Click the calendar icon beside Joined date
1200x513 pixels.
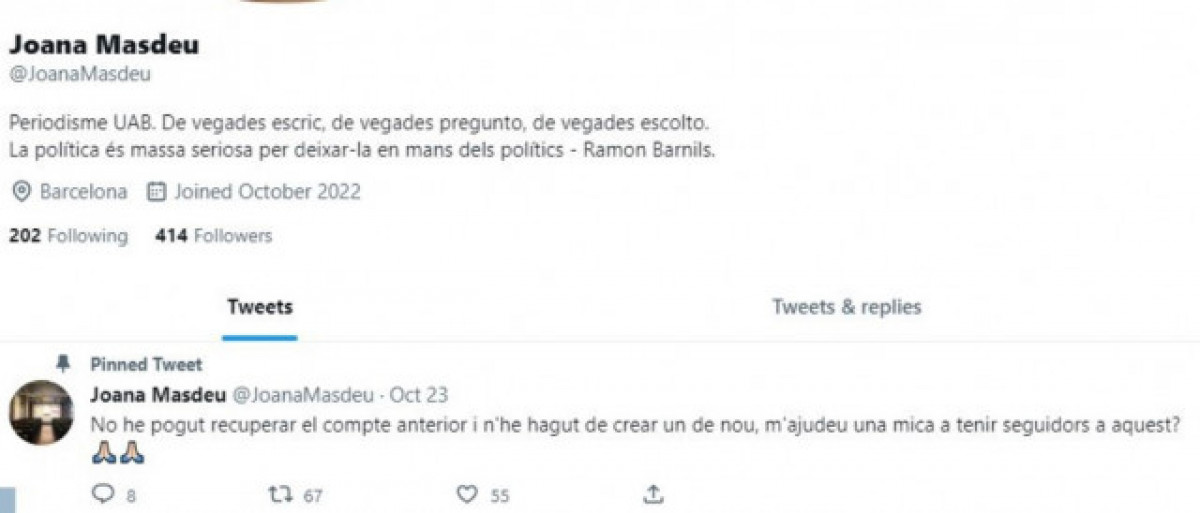pyautogui.click(x=156, y=191)
